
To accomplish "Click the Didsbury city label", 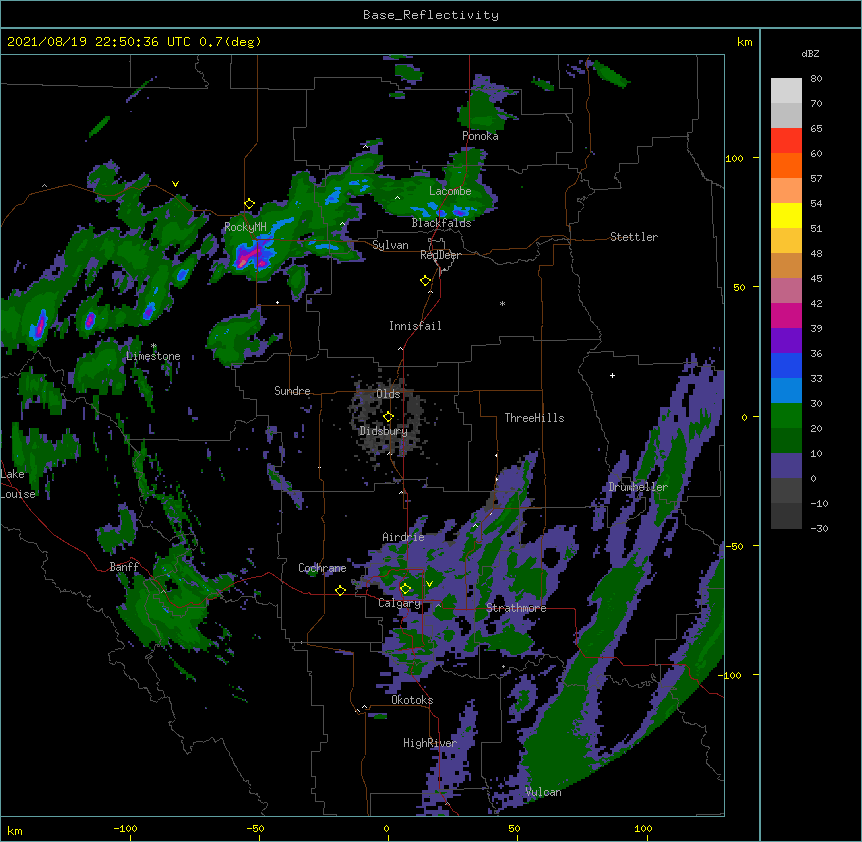I will click(383, 431).
